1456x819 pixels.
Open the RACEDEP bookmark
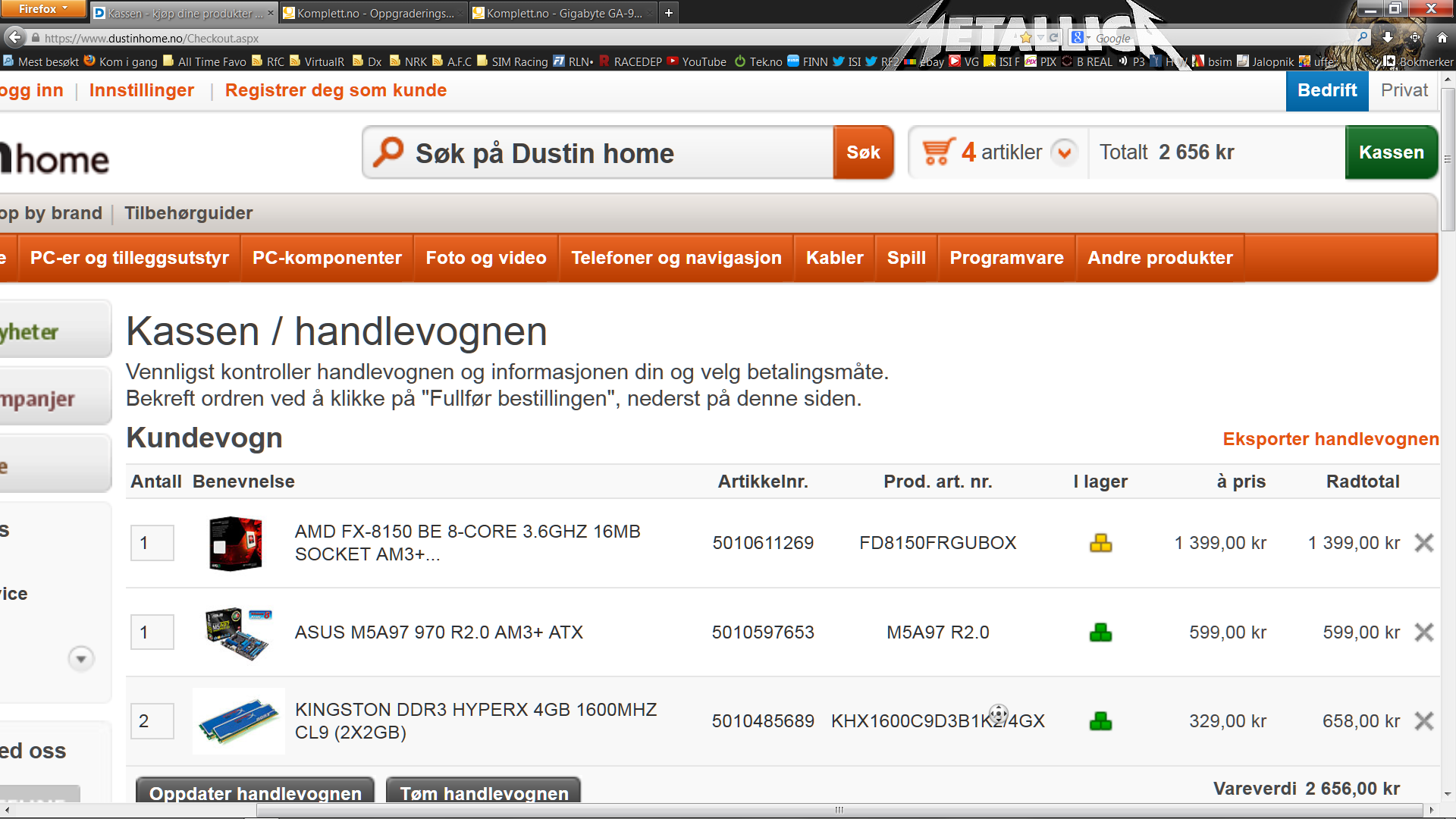coord(631,61)
